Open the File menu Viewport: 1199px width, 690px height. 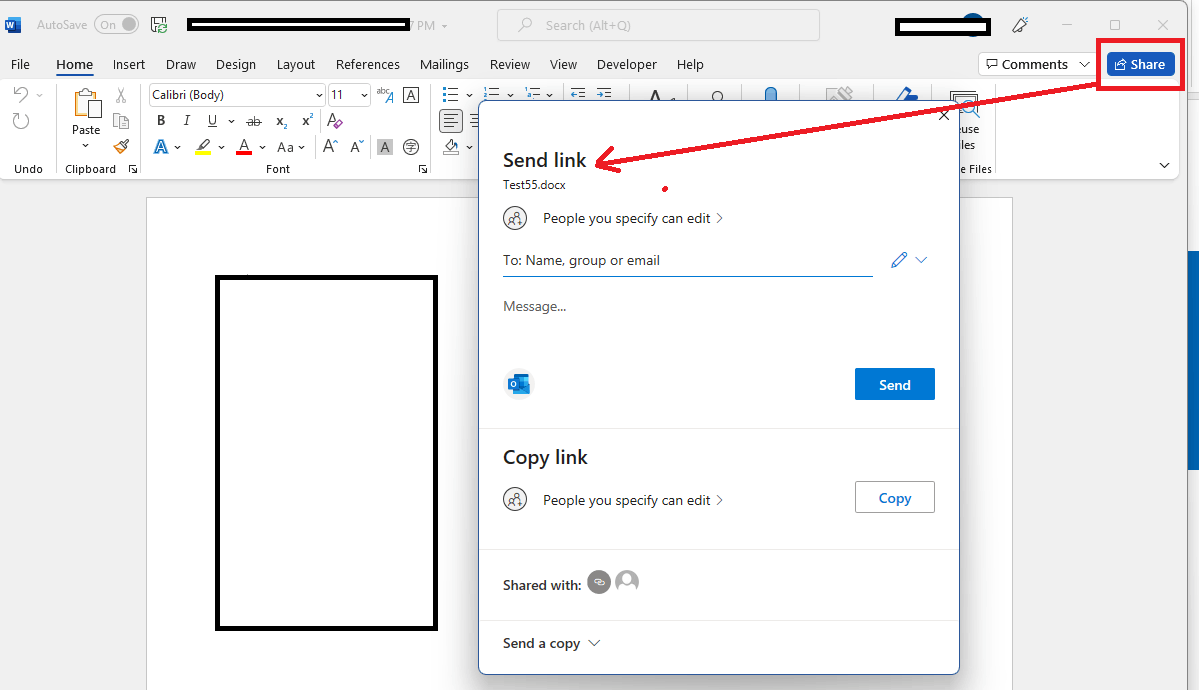[20, 64]
